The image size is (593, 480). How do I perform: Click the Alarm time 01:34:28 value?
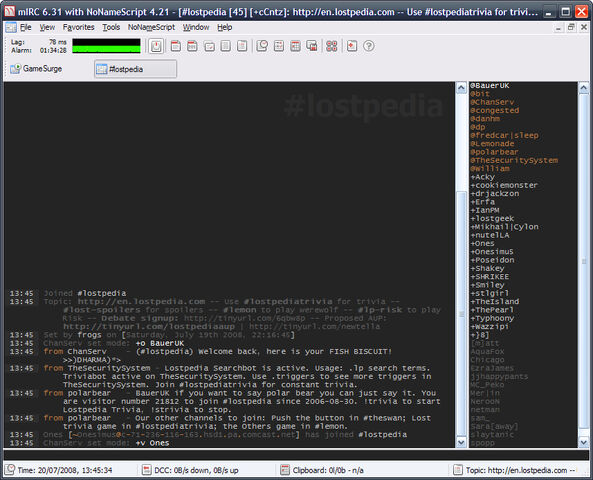tap(53, 51)
